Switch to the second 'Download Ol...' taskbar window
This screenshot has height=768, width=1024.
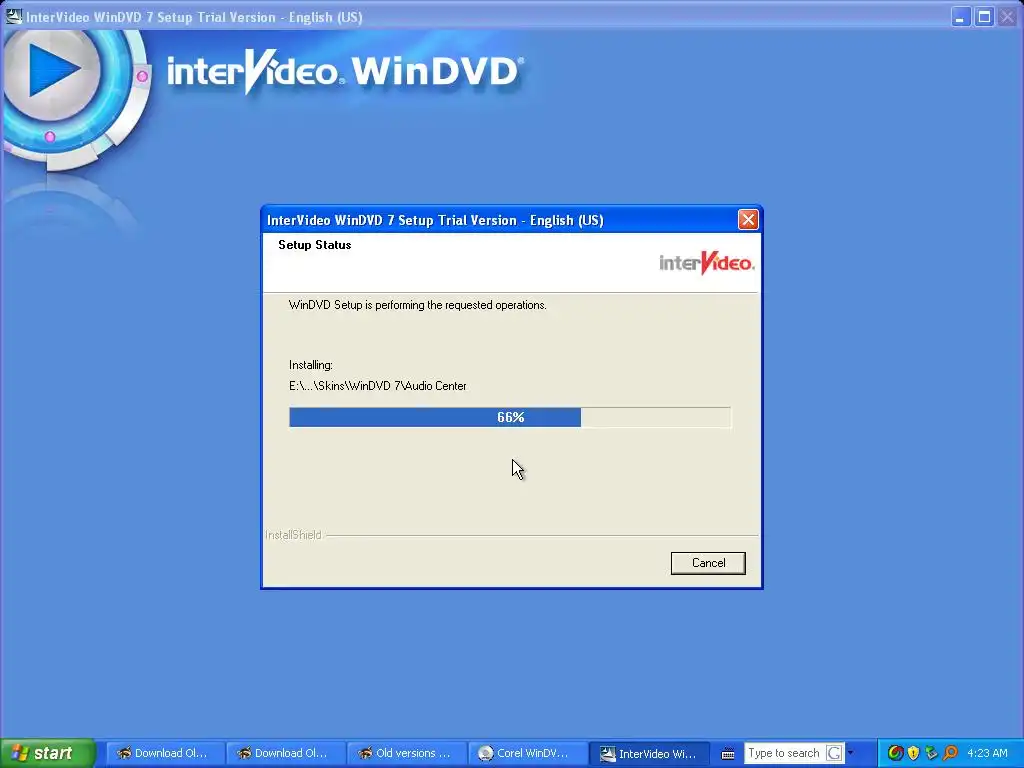click(285, 753)
